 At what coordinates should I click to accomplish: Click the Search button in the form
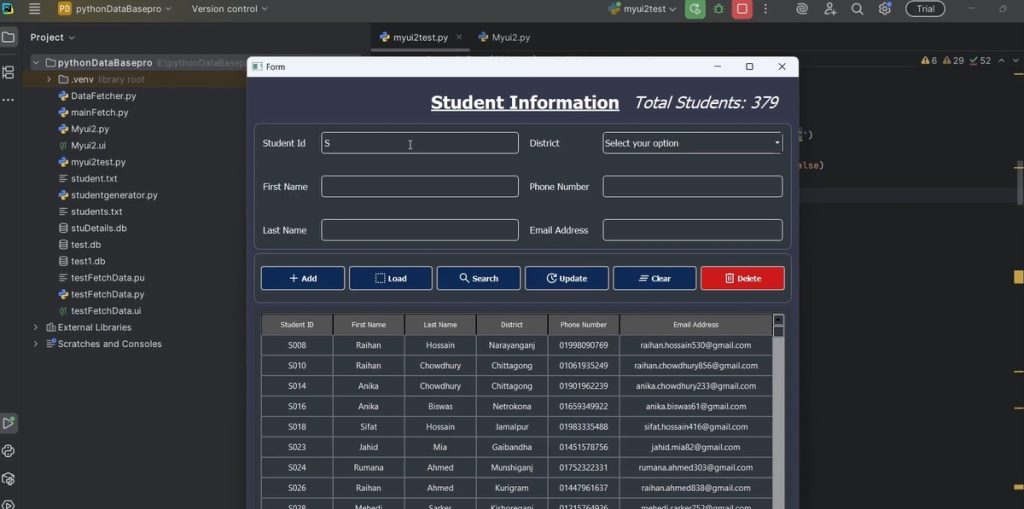point(478,278)
